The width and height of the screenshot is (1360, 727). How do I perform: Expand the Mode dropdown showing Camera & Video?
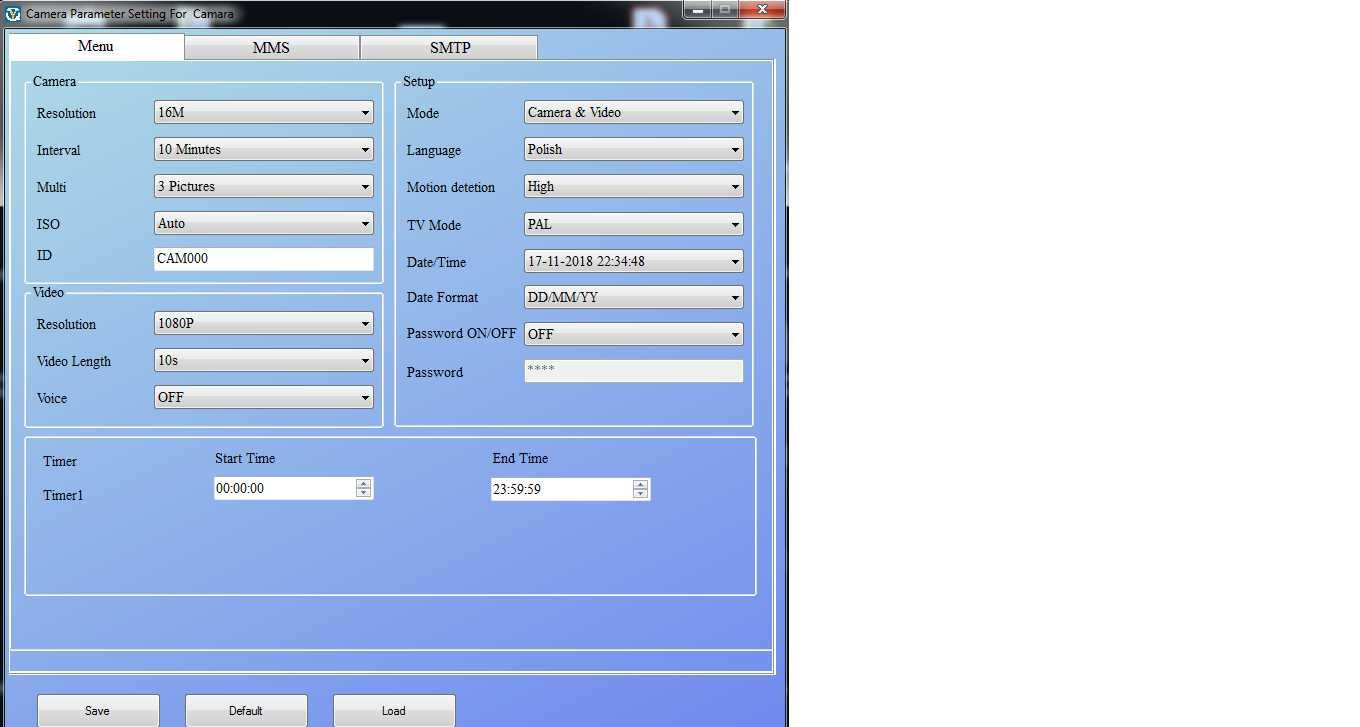click(634, 113)
